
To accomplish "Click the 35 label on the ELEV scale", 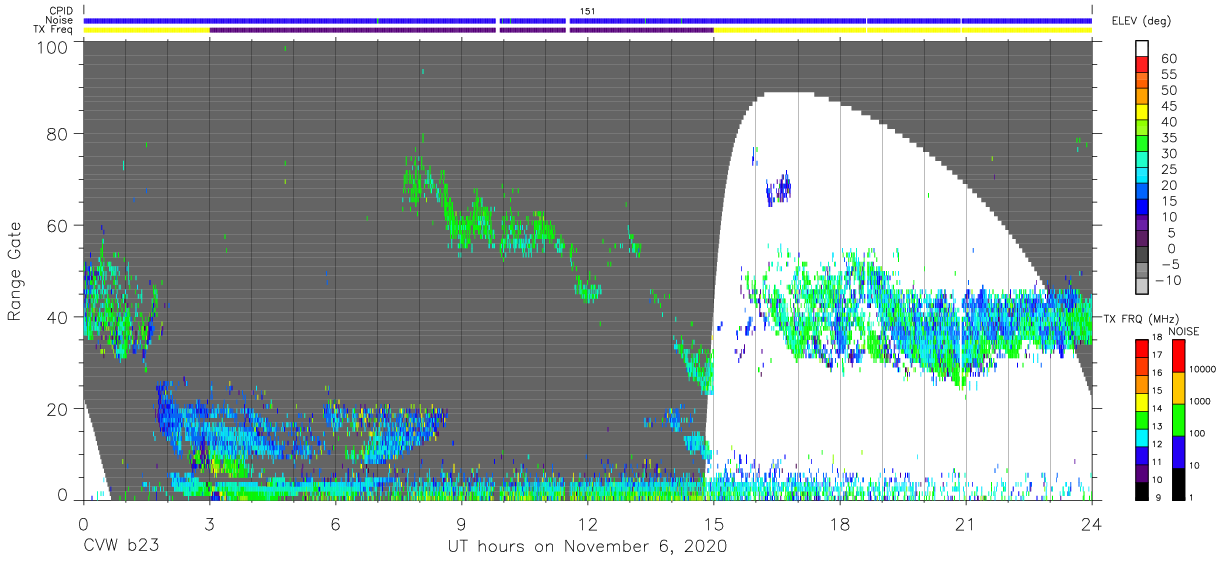I will click(1169, 138).
